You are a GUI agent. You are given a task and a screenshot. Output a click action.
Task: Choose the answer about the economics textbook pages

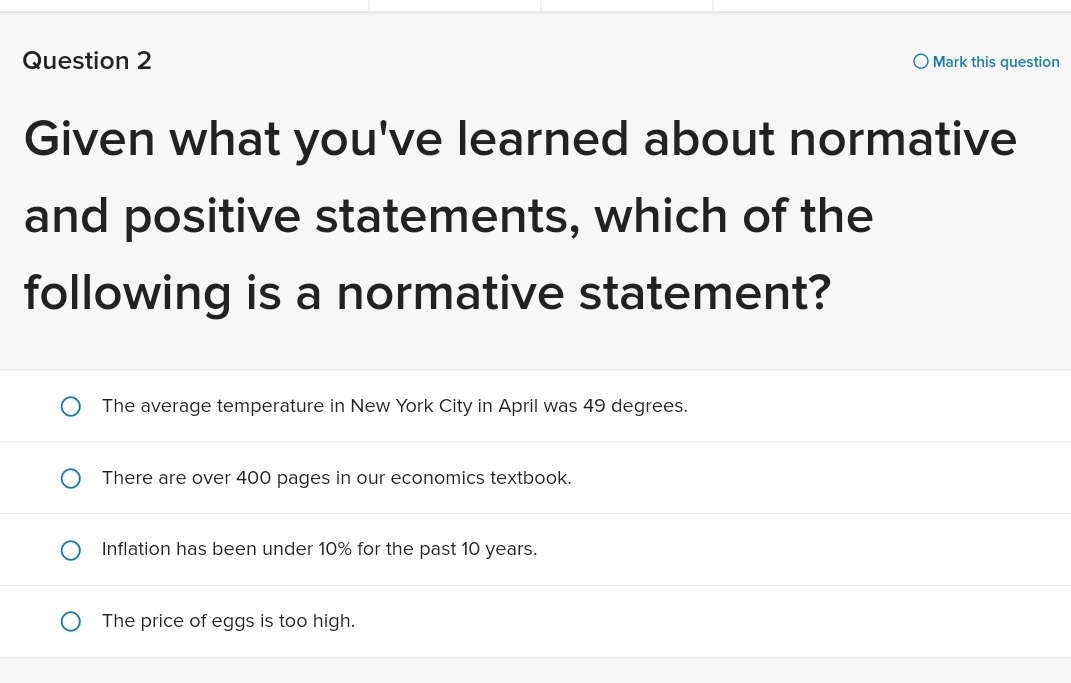point(336,478)
